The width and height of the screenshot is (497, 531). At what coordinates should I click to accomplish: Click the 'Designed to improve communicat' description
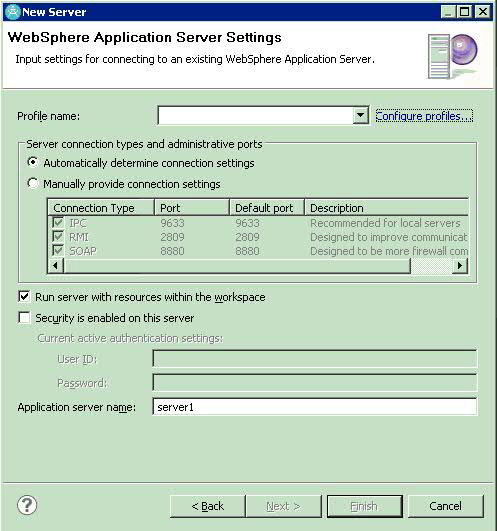[389, 237]
